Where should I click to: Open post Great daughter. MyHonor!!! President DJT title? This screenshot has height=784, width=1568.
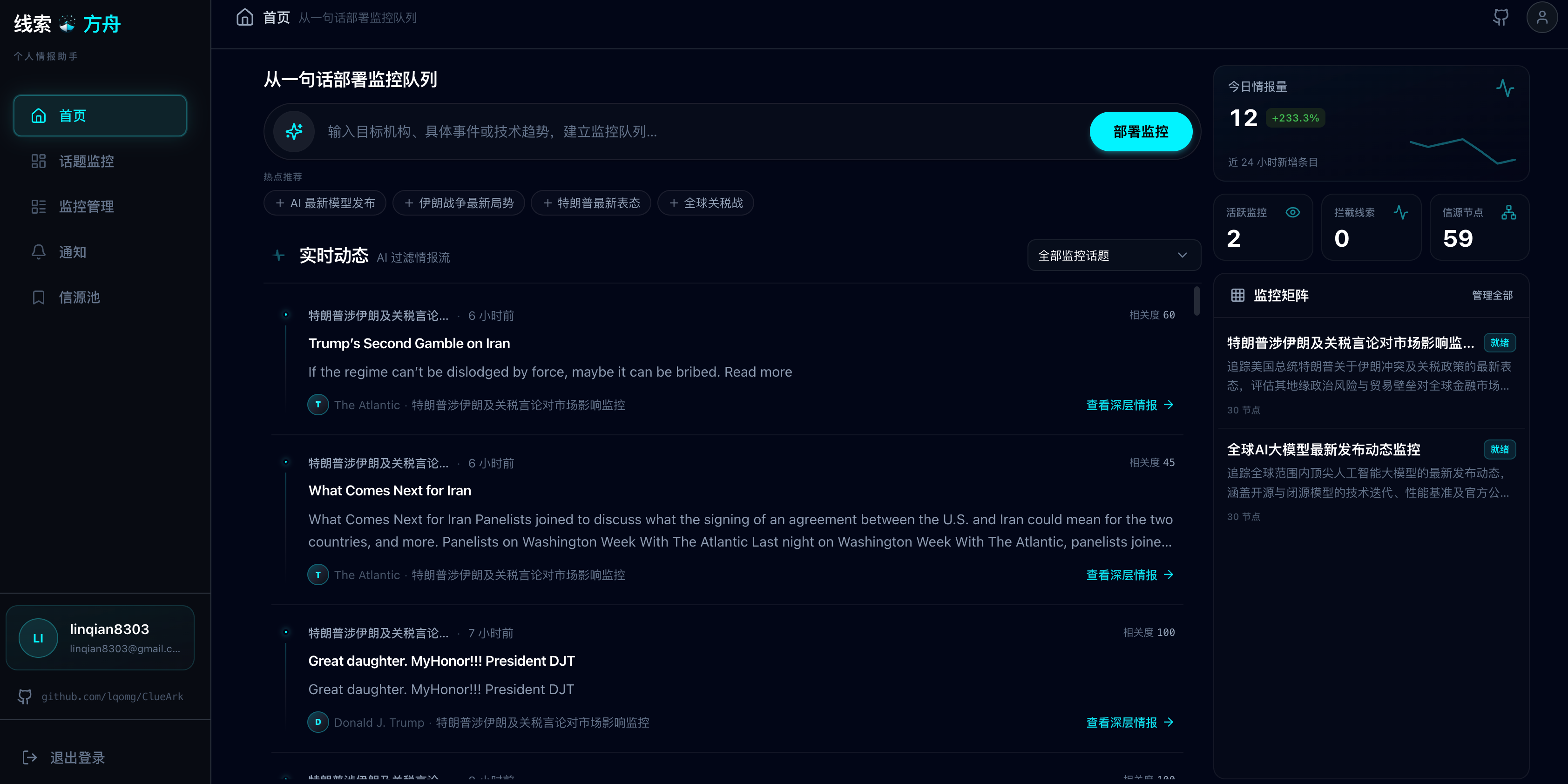[x=441, y=661]
